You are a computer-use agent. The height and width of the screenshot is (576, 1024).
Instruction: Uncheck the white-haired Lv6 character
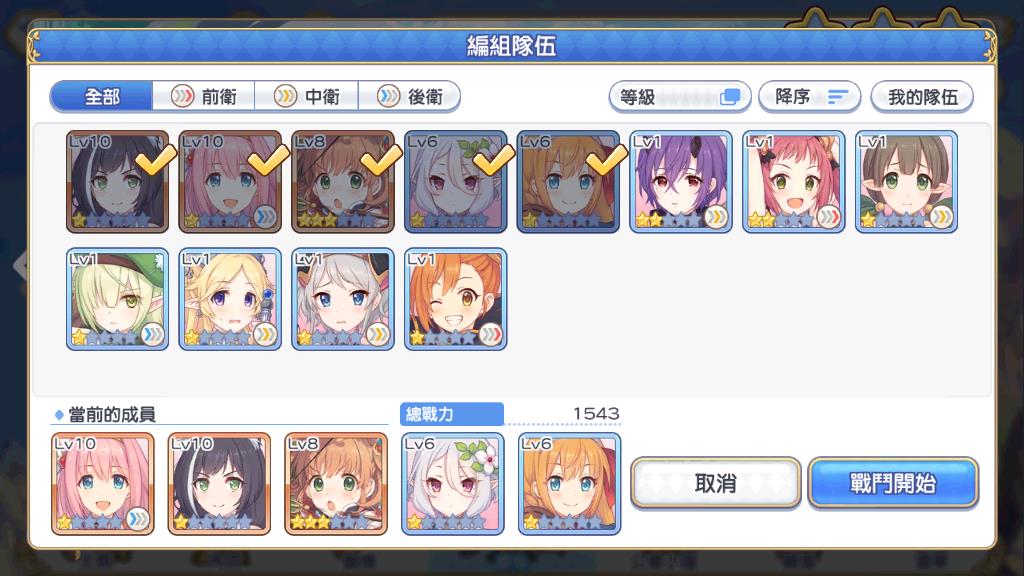[x=455, y=182]
